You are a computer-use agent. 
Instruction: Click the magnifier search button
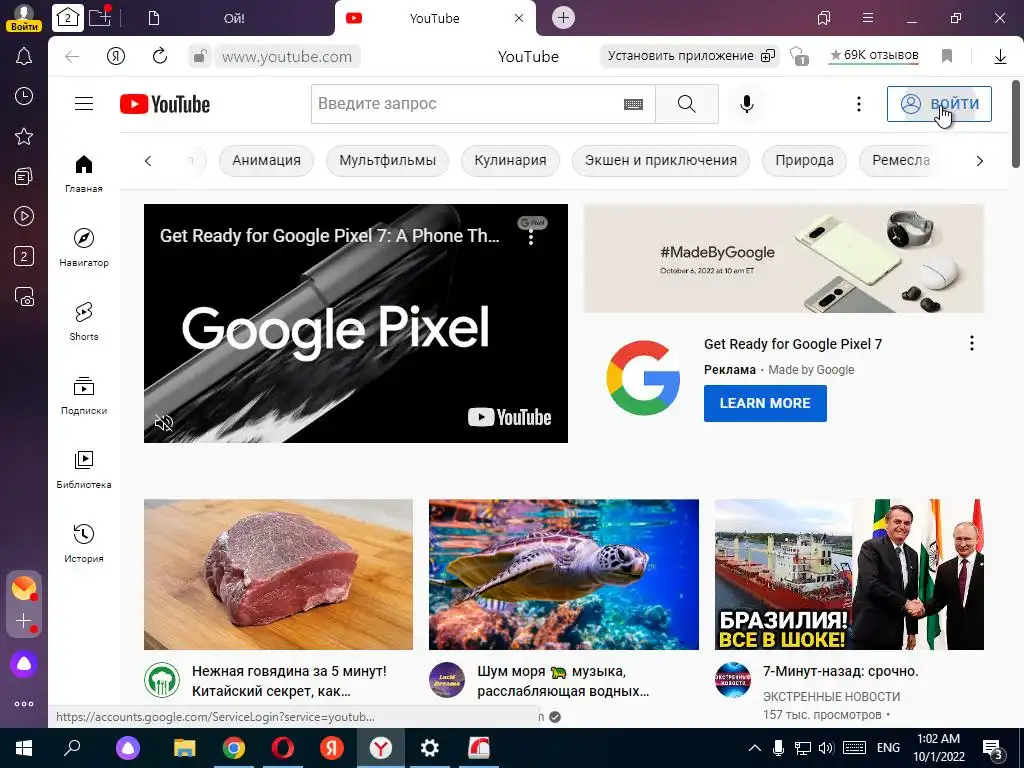point(686,104)
